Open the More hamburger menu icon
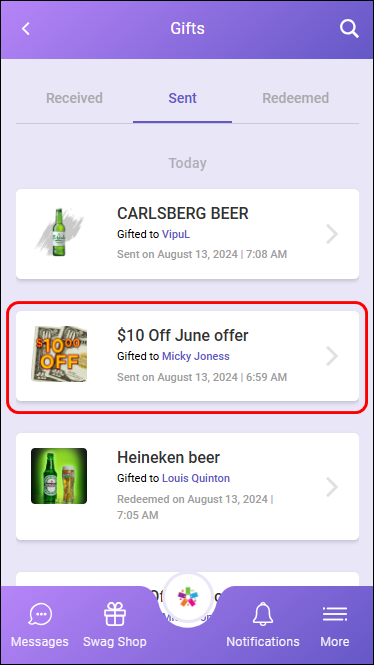 click(x=335, y=614)
